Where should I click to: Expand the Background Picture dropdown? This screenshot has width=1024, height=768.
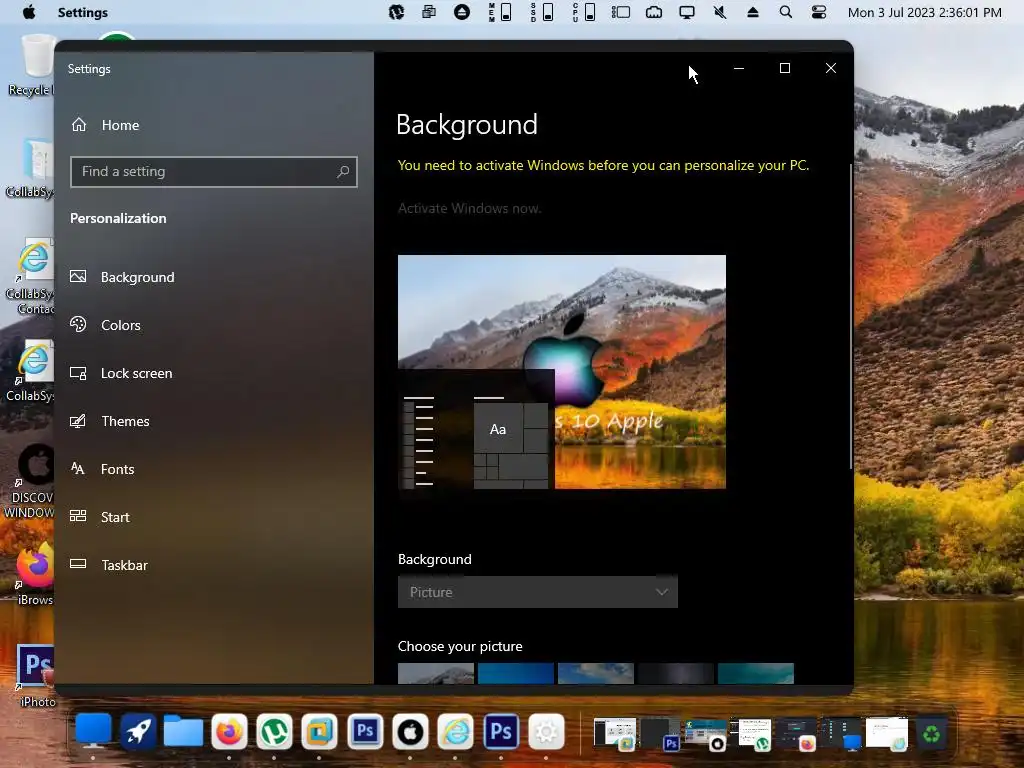pyautogui.click(x=537, y=592)
